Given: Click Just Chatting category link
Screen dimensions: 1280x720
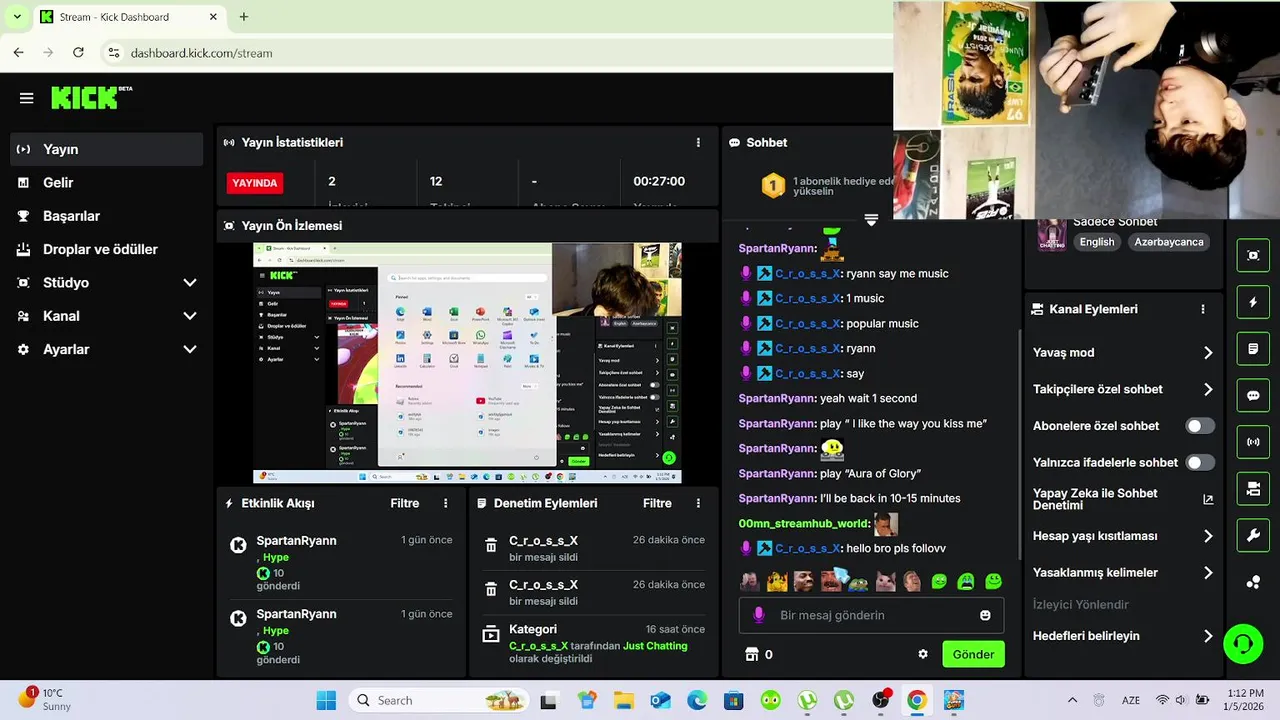Looking at the screenshot, I should [655, 646].
